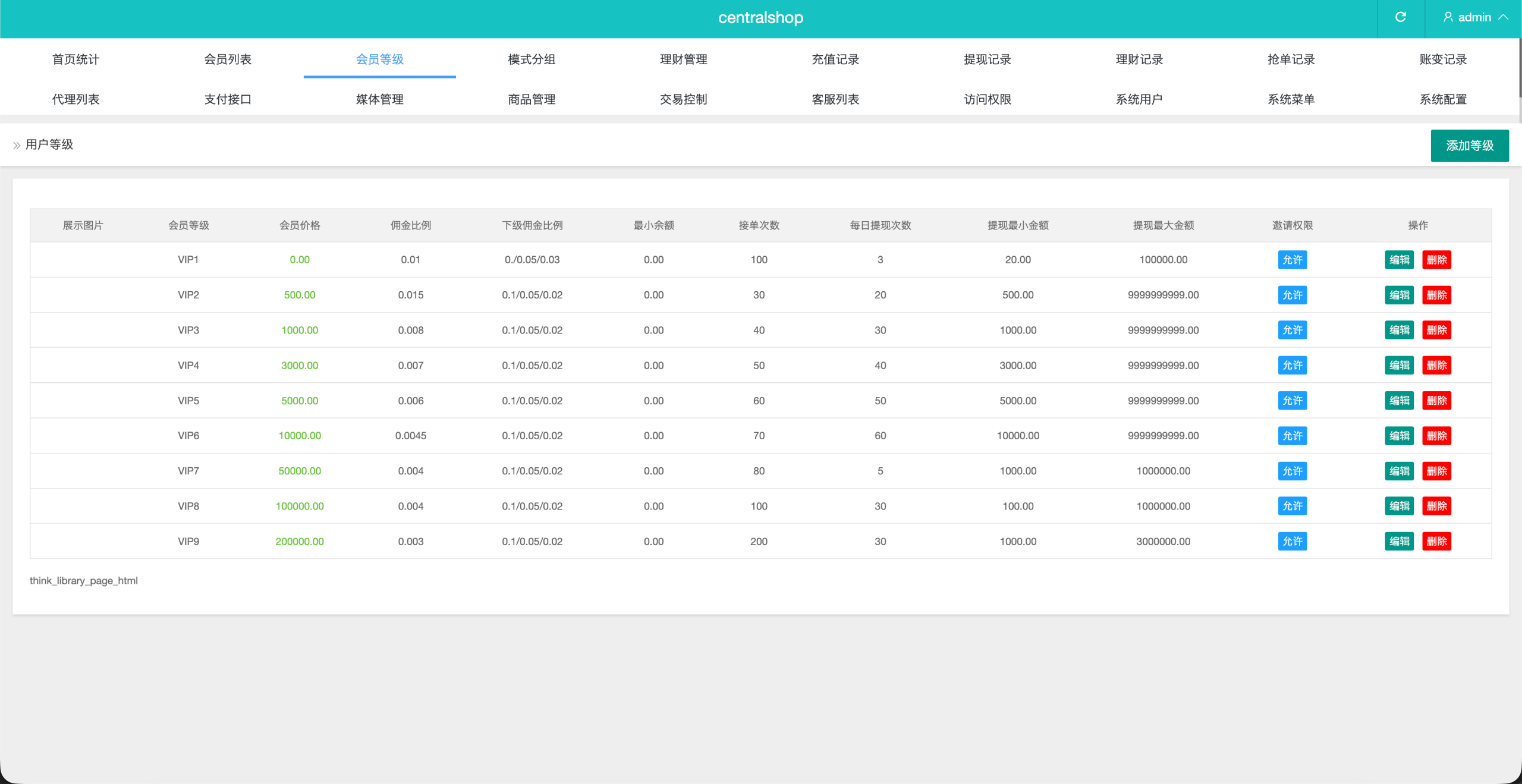Click 删除 button for VIP3
Screen dimensions: 1522x784
pyautogui.click(x=1436, y=330)
